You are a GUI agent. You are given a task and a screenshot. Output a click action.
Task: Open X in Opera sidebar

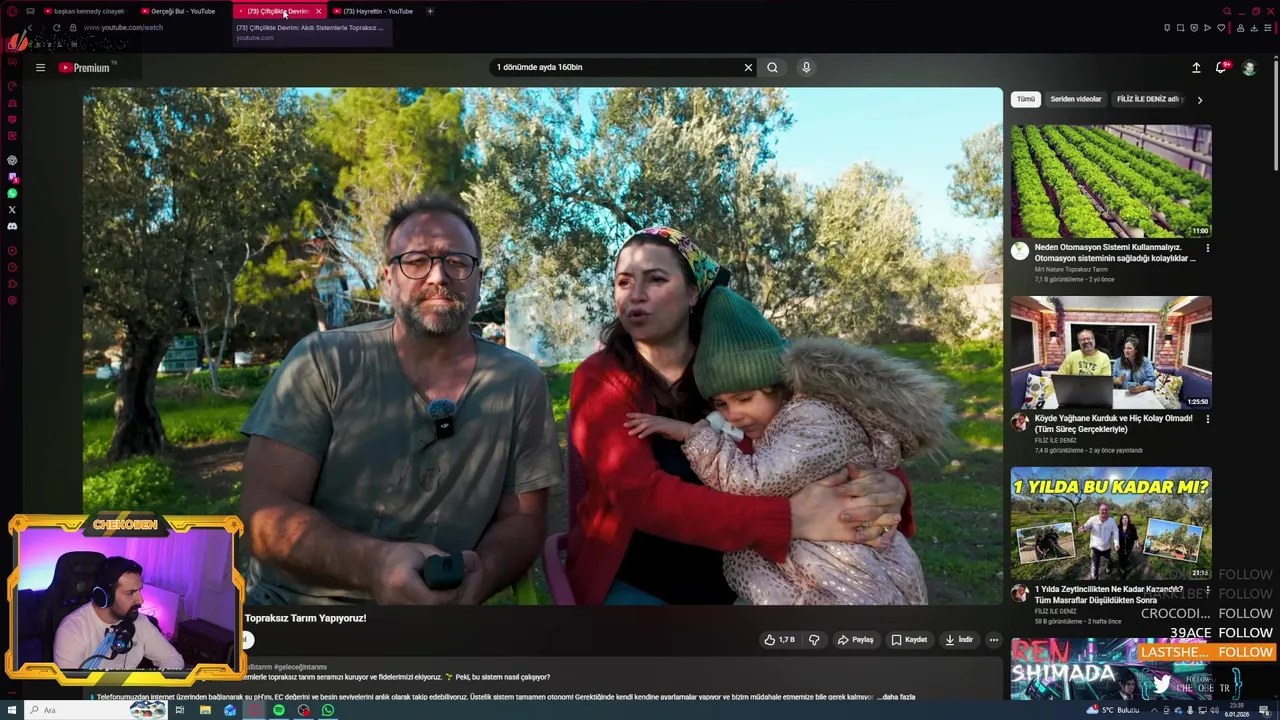pyautogui.click(x=12, y=210)
